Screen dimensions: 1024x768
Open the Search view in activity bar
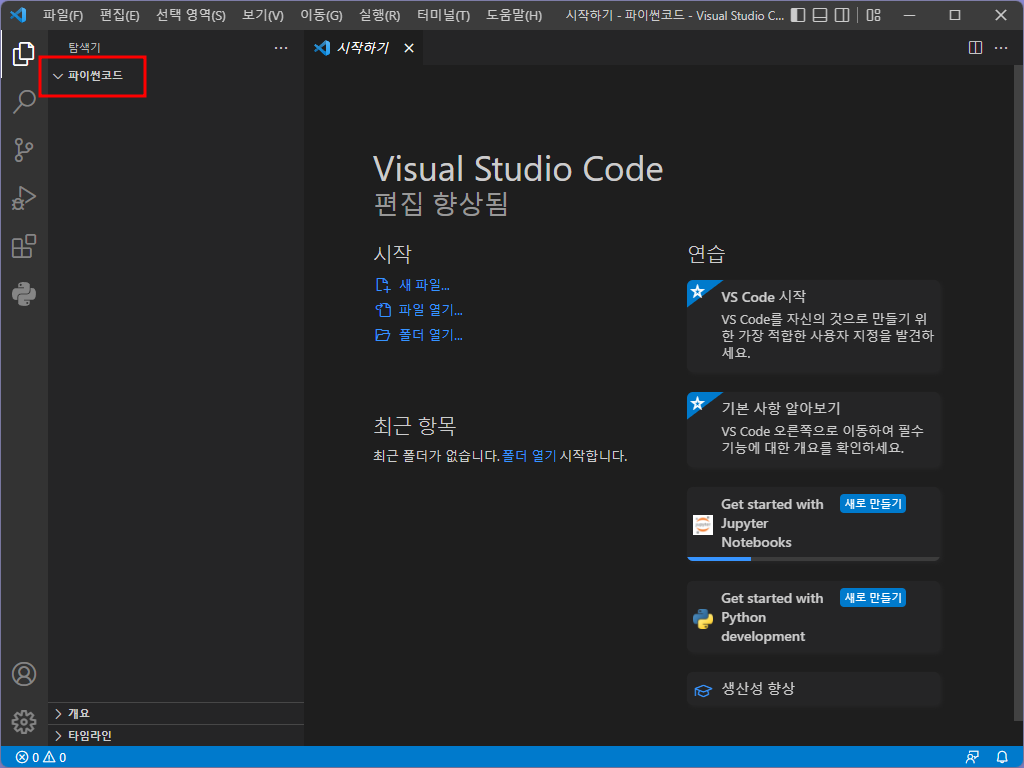24,102
